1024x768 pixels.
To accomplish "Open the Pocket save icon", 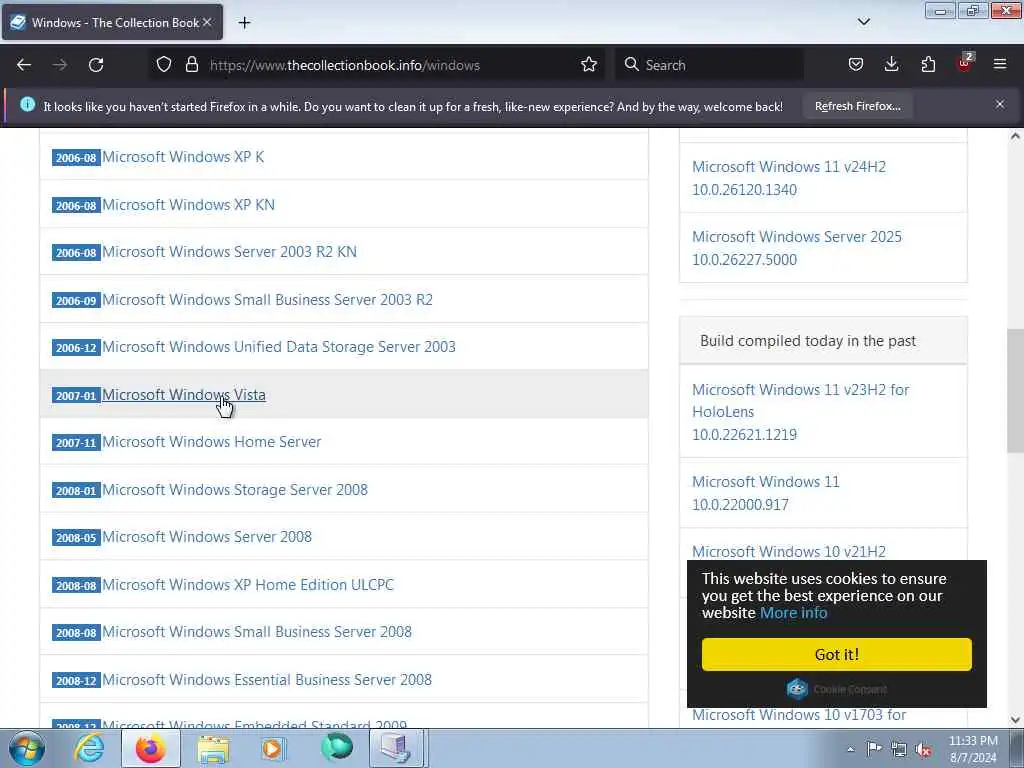I will (x=856, y=65).
